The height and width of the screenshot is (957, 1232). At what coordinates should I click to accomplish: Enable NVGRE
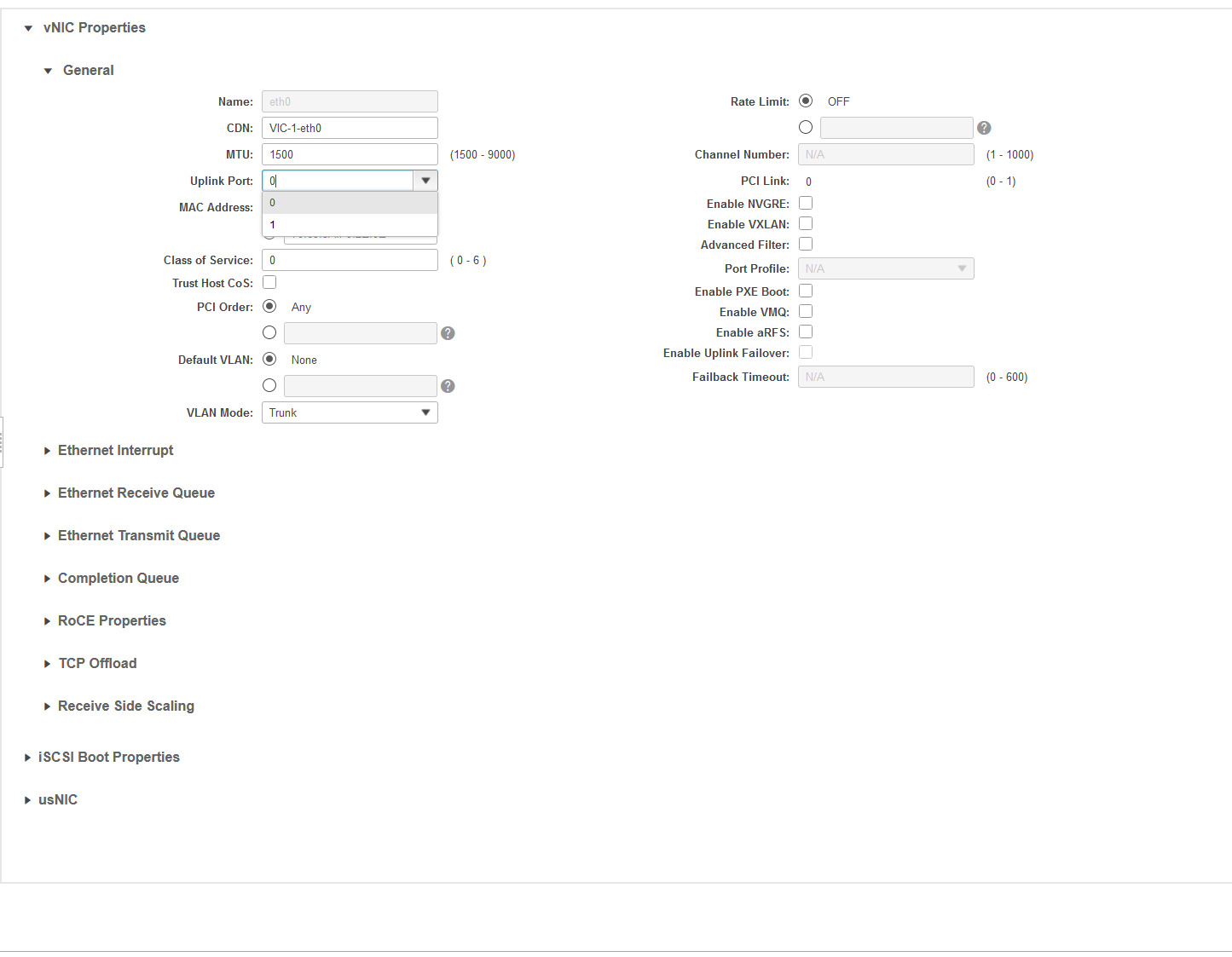click(x=806, y=203)
